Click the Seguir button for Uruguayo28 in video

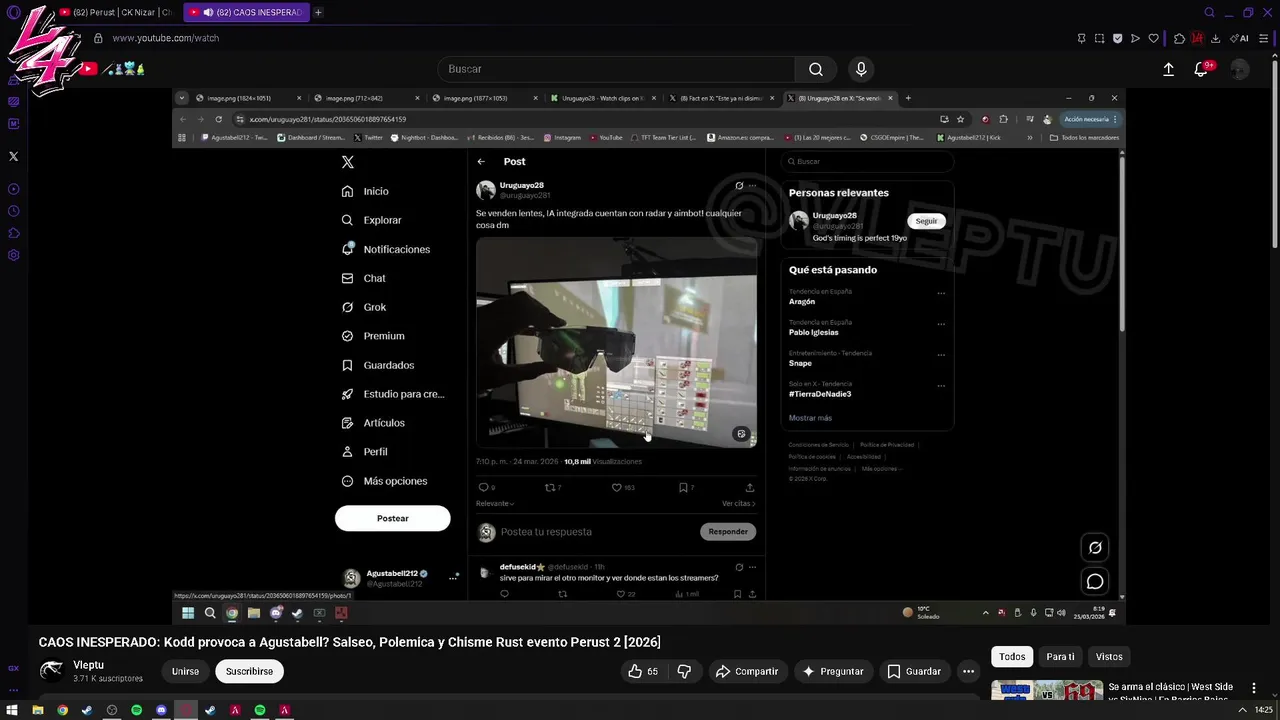tap(926, 221)
